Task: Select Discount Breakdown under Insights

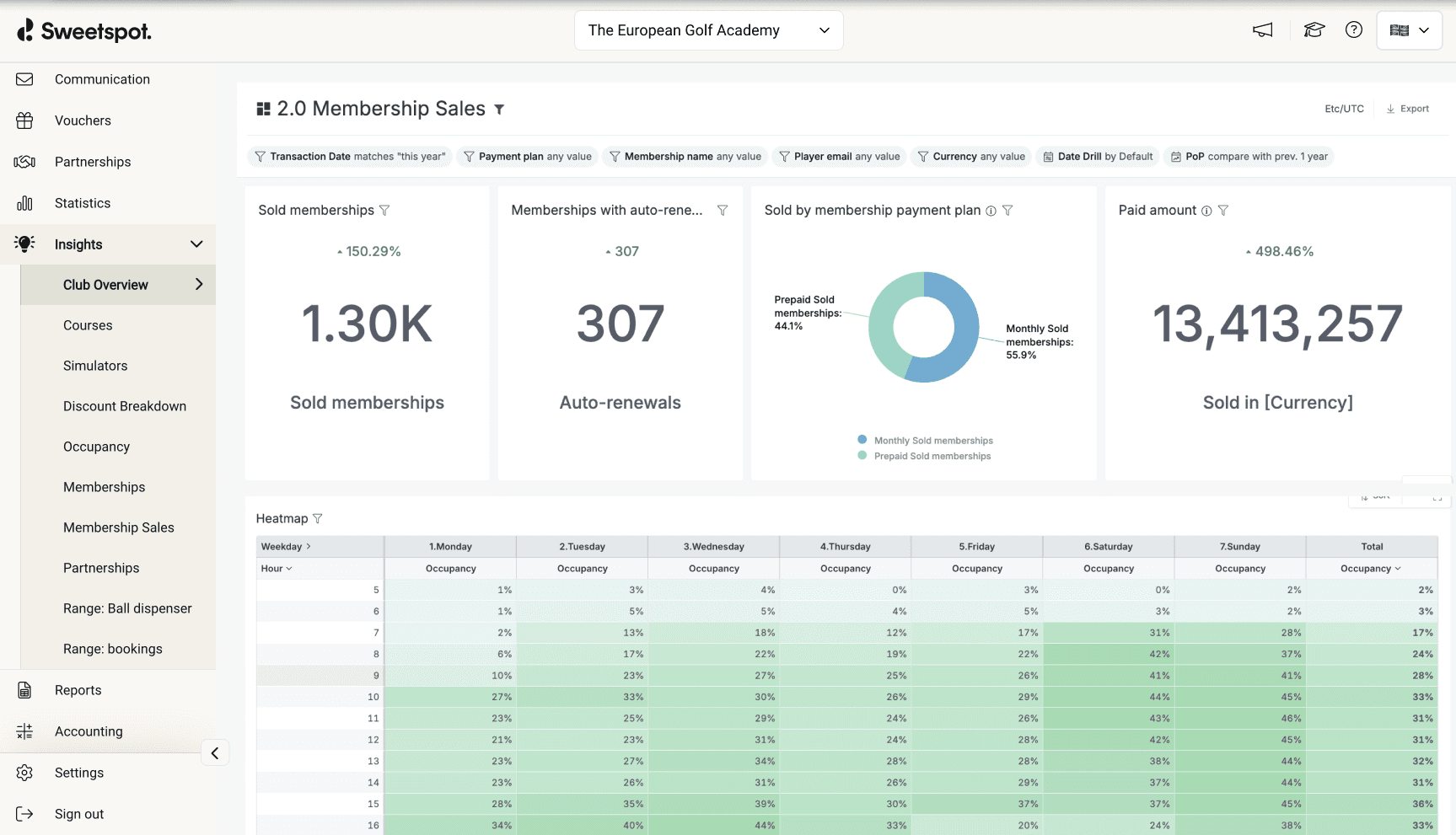Action: coord(125,406)
